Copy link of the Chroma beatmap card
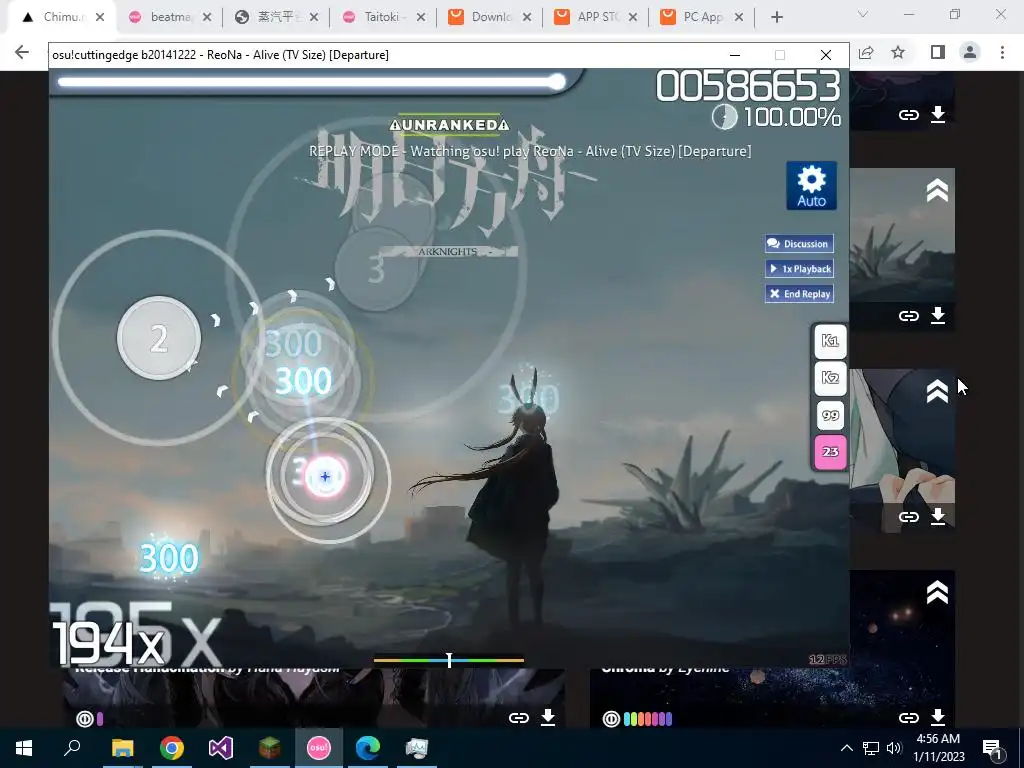 pyautogui.click(x=908, y=718)
